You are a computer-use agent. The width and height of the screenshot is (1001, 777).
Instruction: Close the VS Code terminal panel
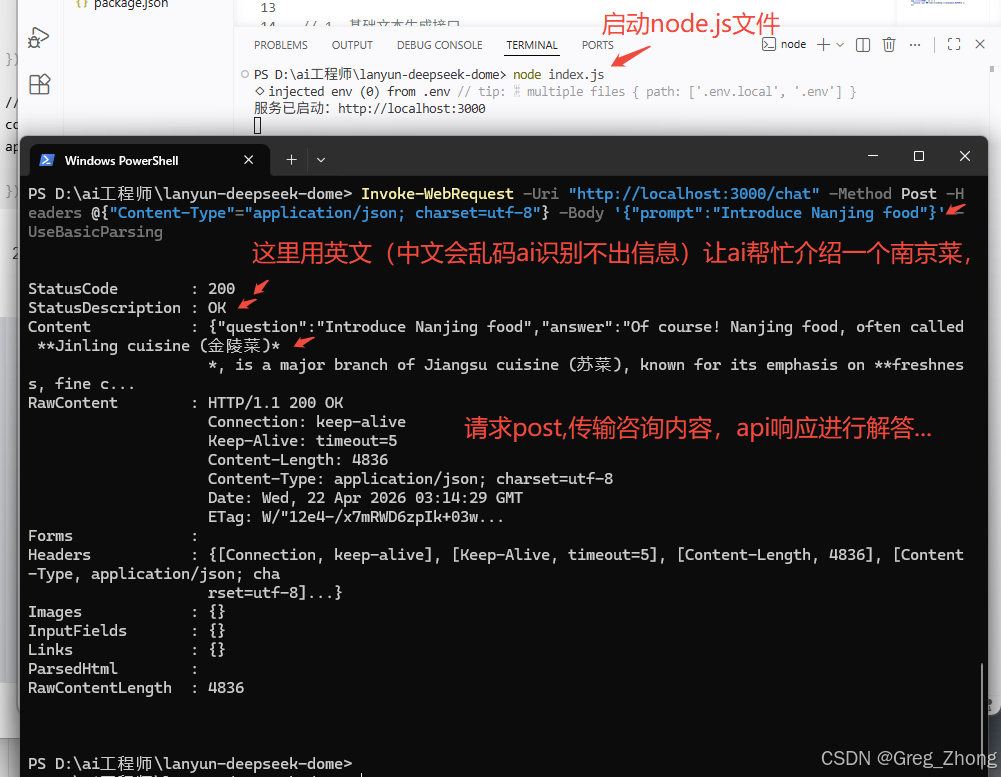coord(980,44)
